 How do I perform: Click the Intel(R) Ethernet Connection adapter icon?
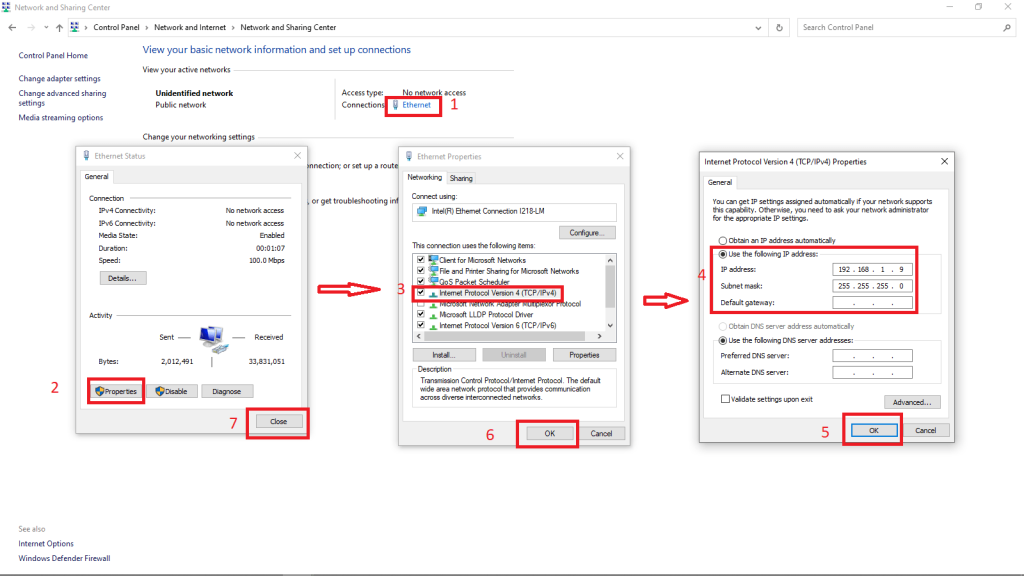click(422, 211)
